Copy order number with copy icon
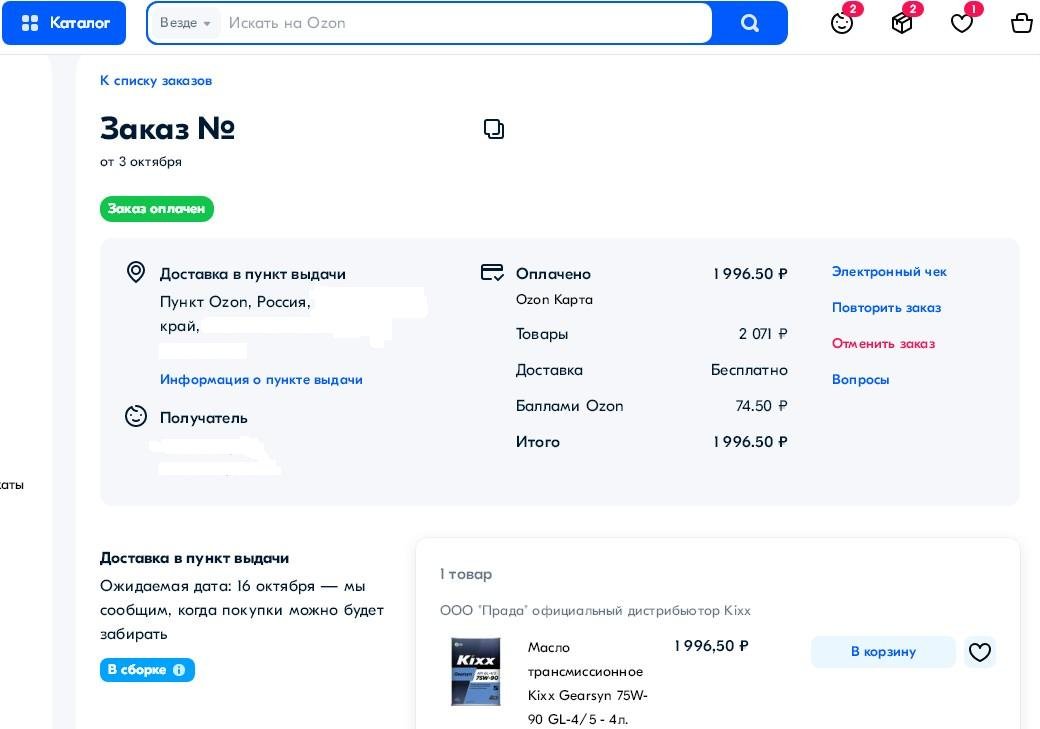Screen dimensions: 1040x729 coord(493,129)
